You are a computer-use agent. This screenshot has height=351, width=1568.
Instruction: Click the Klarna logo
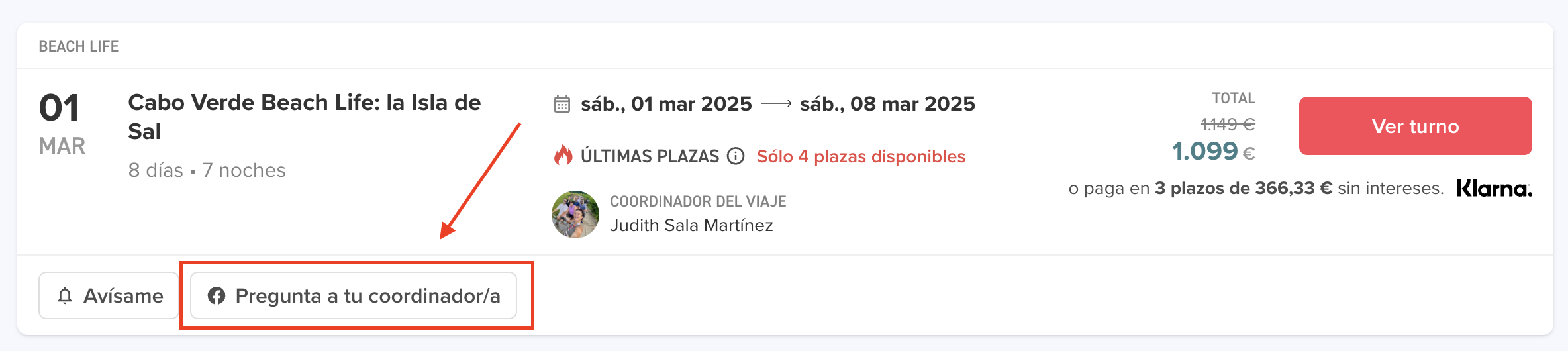(x=1494, y=189)
